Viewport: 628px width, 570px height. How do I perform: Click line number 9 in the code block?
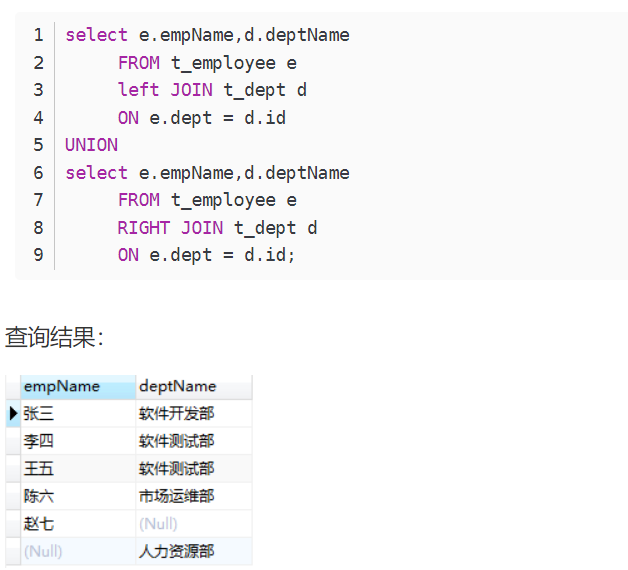[38, 255]
